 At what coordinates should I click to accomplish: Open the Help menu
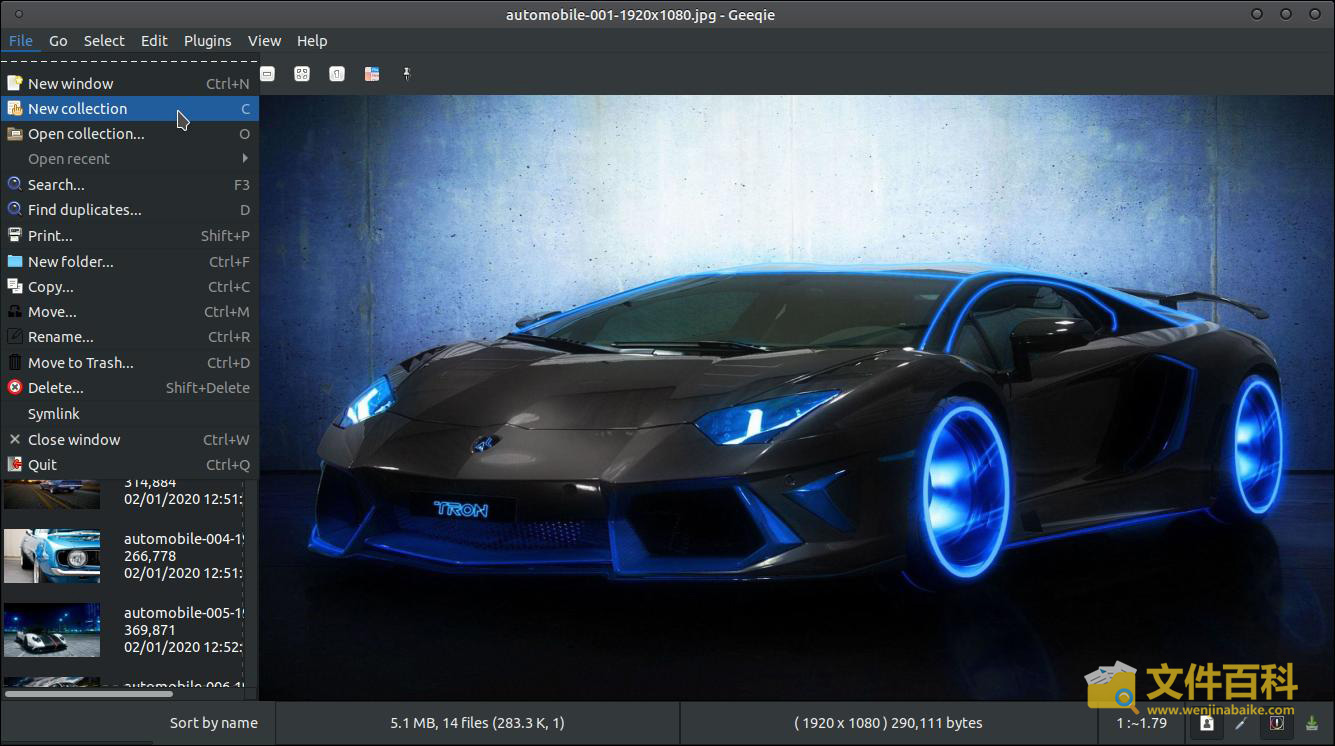(312, 41)
